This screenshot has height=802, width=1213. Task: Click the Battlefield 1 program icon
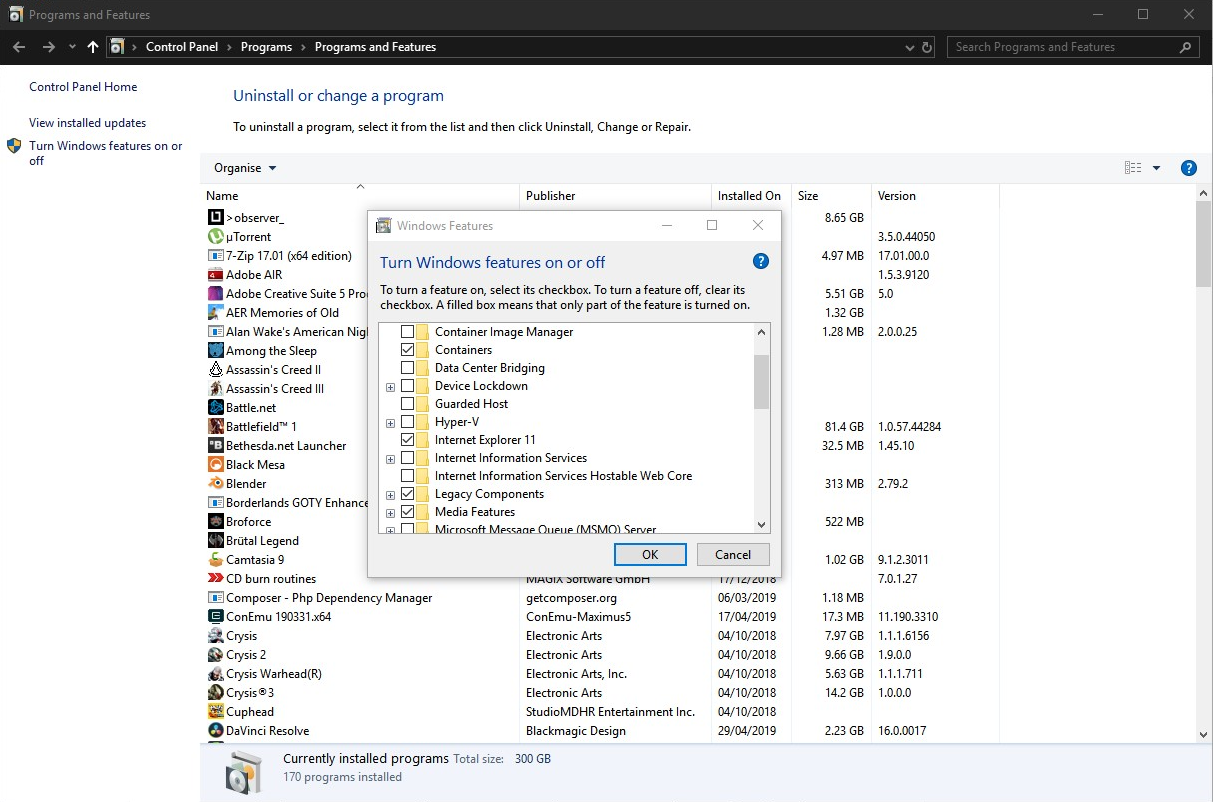pyautogui.click(x=215, y=426)
